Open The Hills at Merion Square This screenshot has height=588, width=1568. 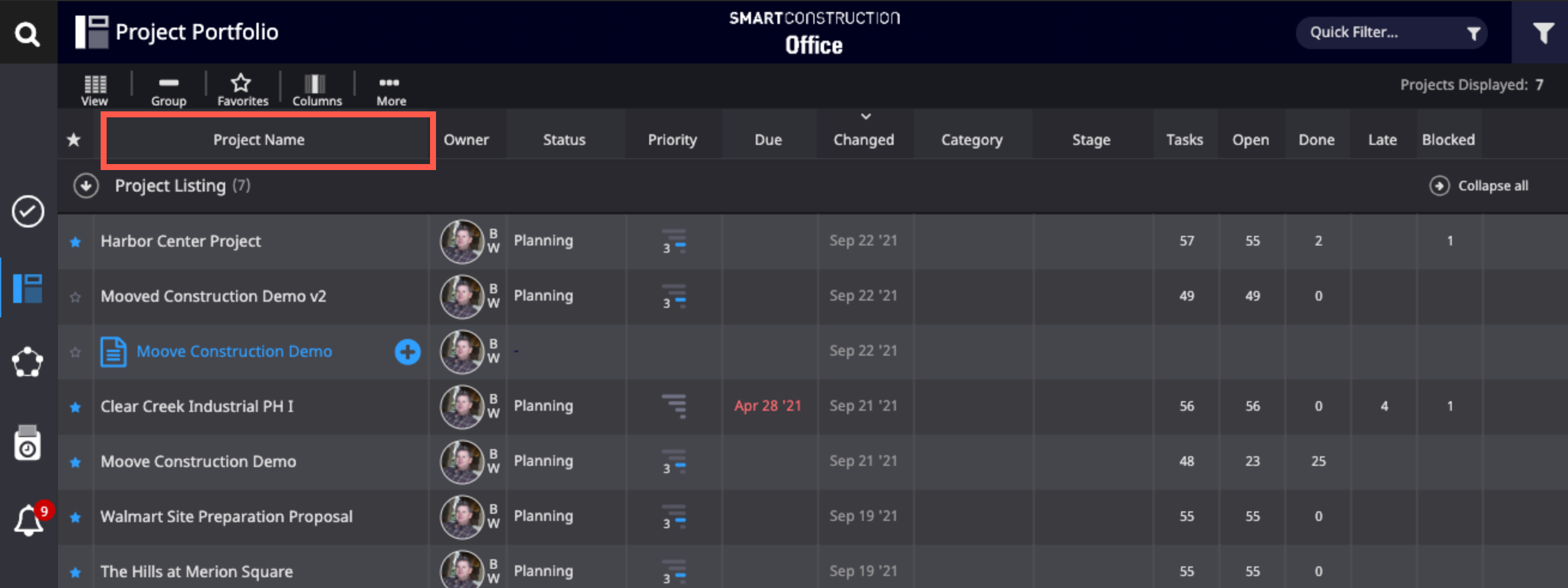pyautogui.click(x=196, y=572)
